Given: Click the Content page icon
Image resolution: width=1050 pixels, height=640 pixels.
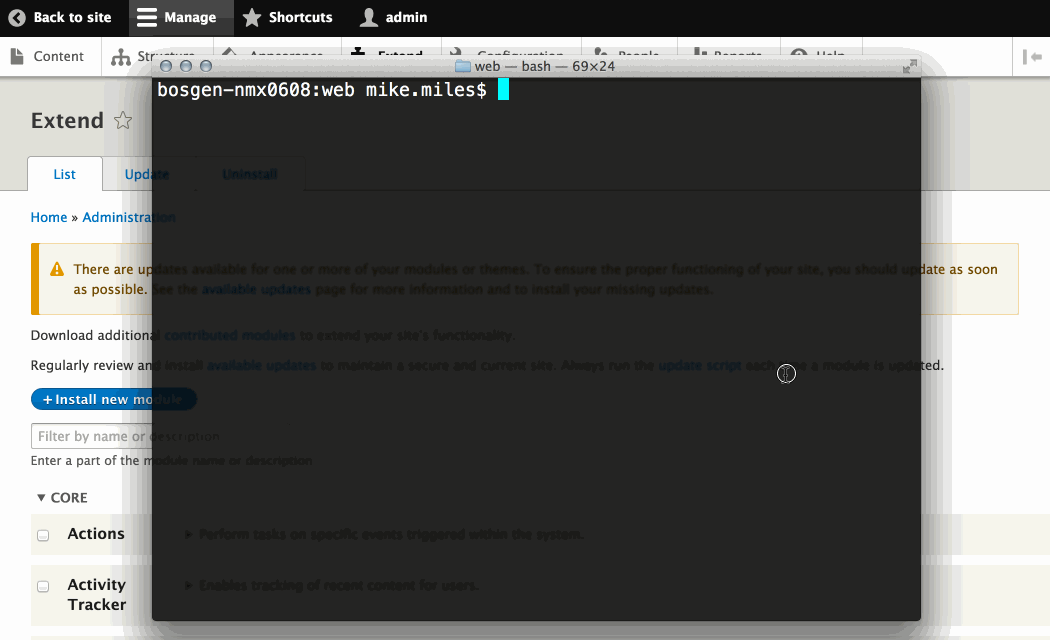Looking at the screenshot, I should pyautogui.click(x=17, y=56).
